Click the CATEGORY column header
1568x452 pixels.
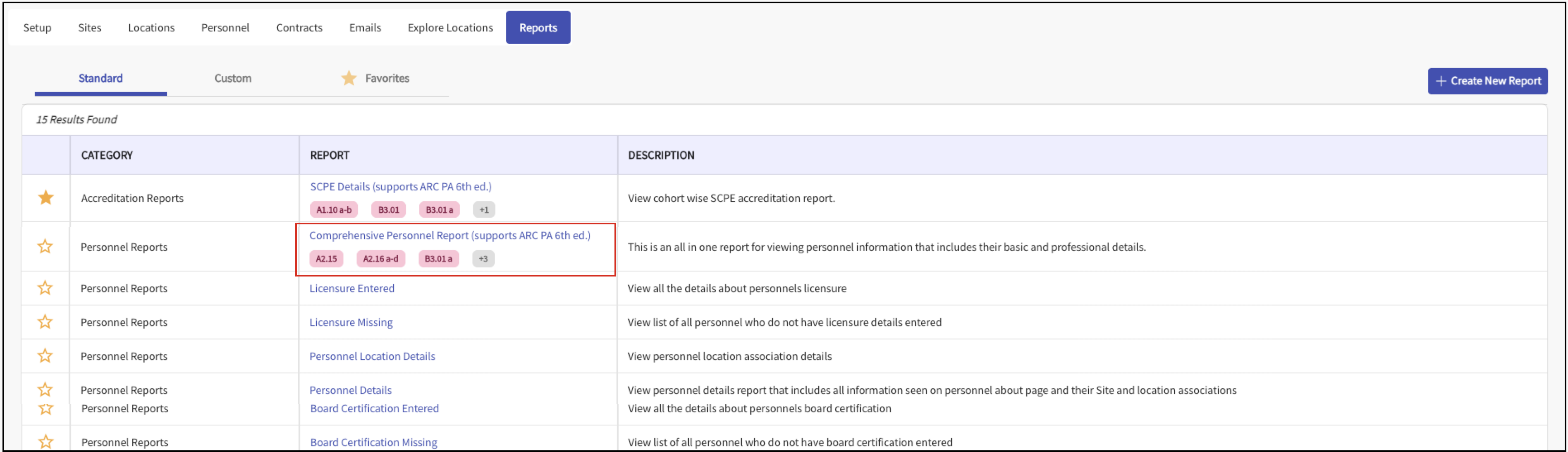[107, 155]
